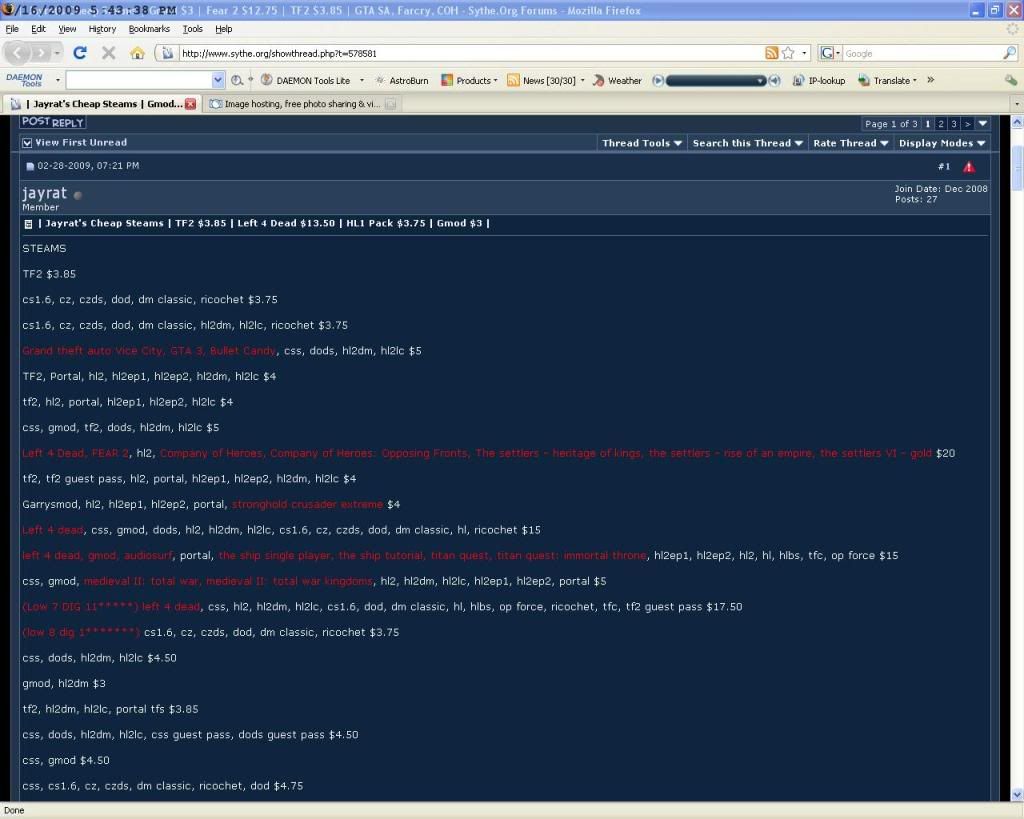Open News [30/30] feed button

click(545, 80)
